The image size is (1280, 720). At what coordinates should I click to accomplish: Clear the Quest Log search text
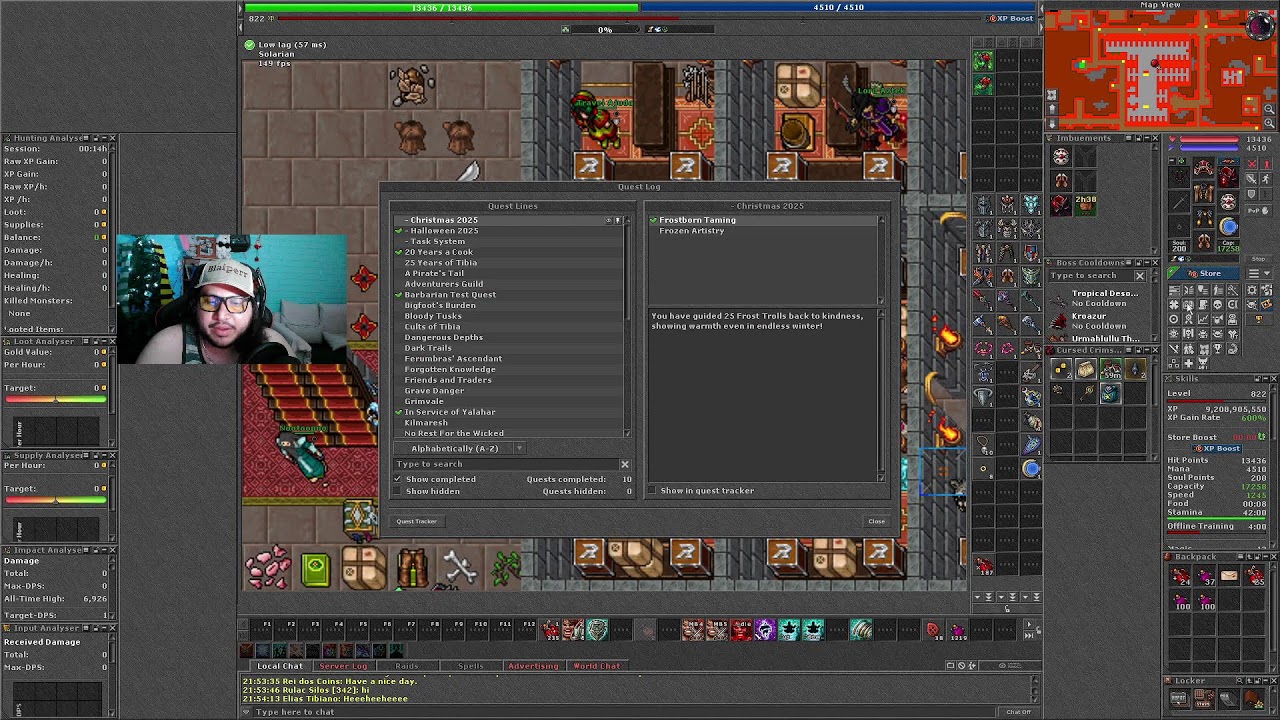tap(625, 464)
